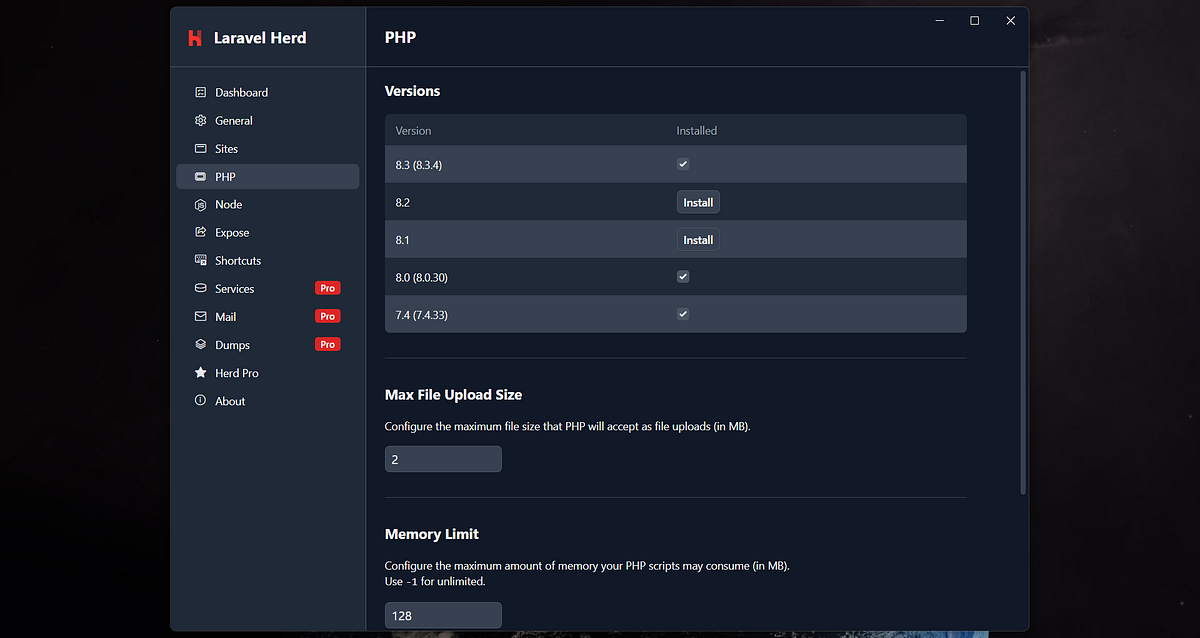Click the About info icon
Image resolution: width=1200 pixels, height=638 pixels.
[199, 400]
